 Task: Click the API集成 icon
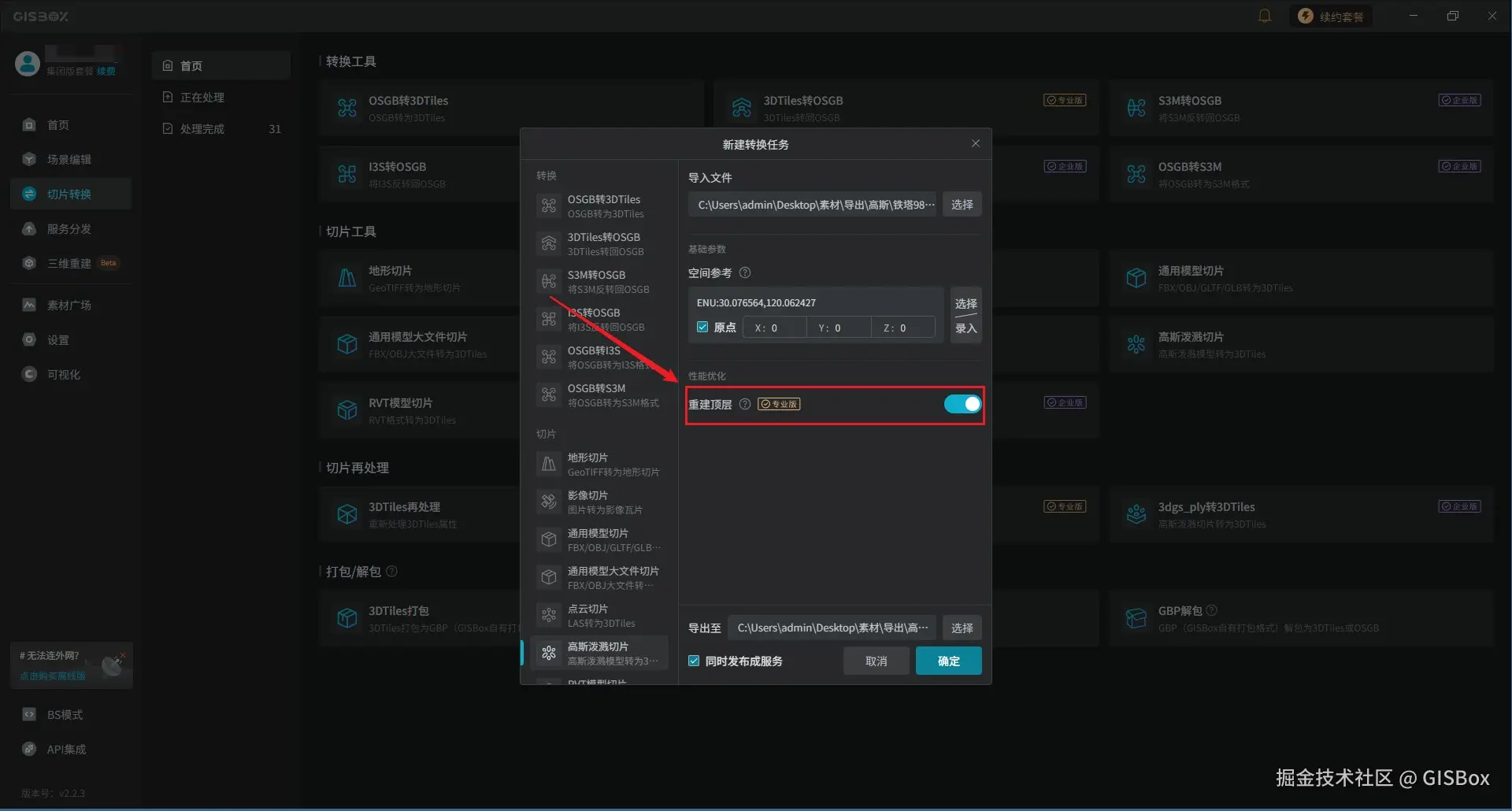coord(29,749)
